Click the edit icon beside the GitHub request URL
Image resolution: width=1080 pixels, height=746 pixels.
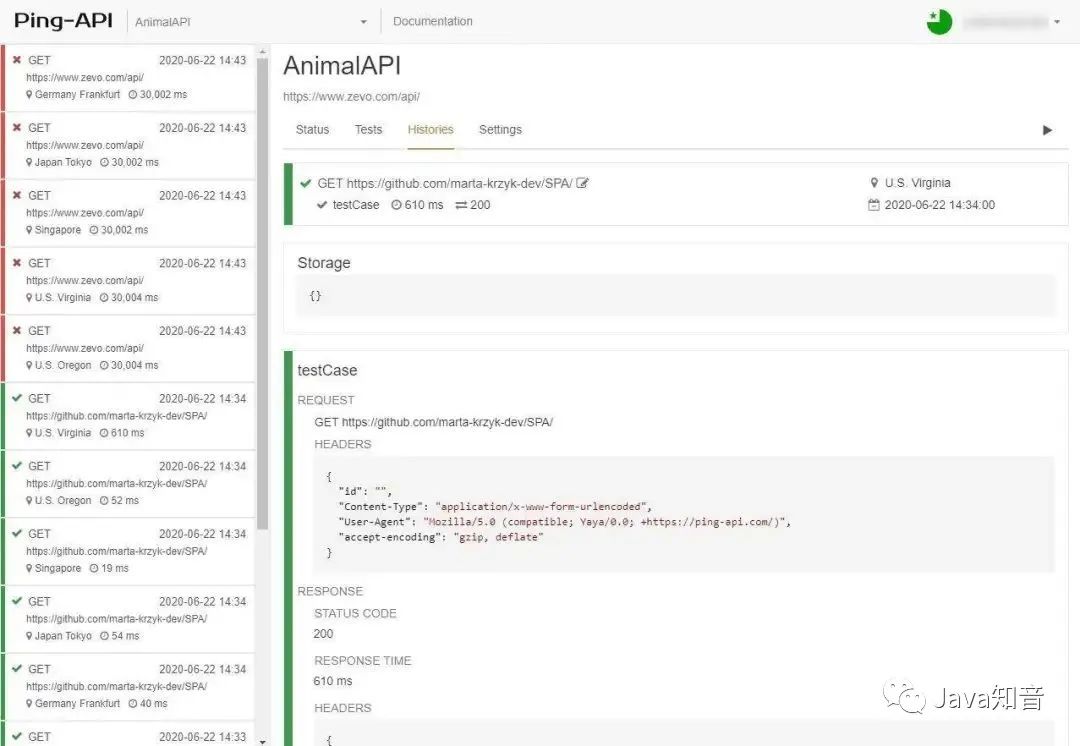(583, 183)
